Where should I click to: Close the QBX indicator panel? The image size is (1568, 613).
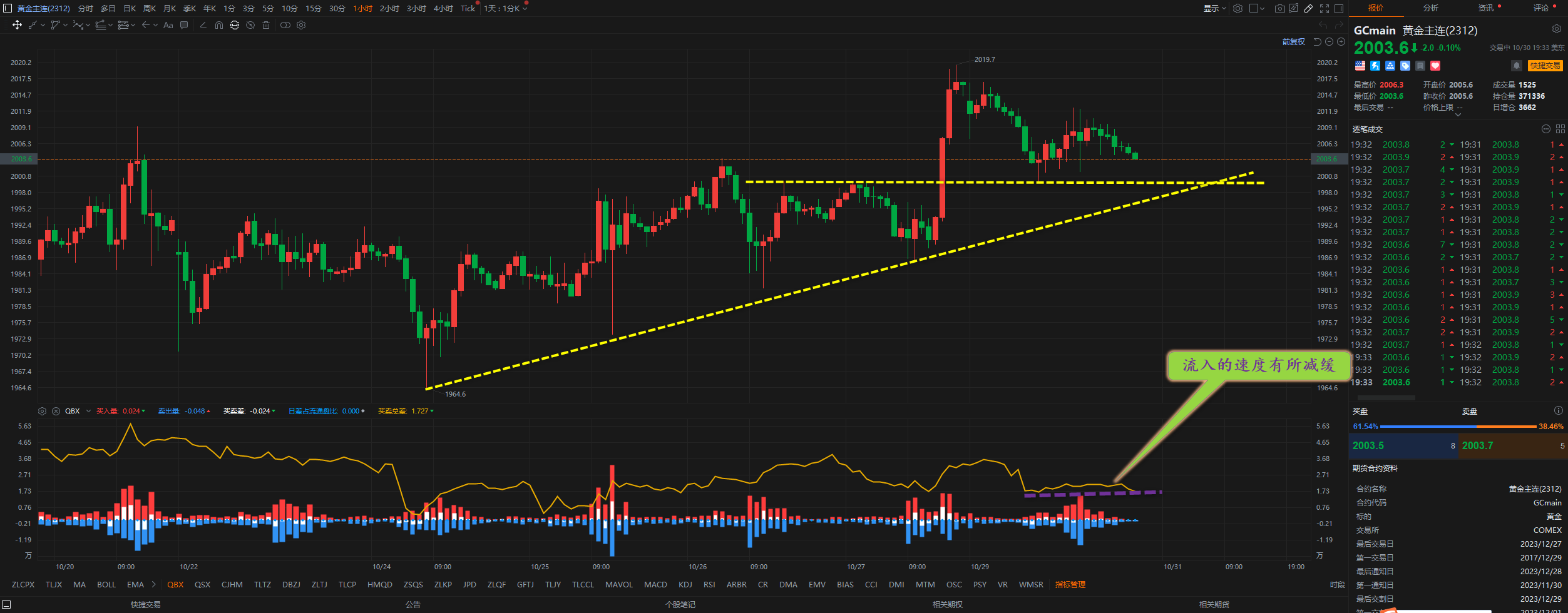tap(56, 411)
